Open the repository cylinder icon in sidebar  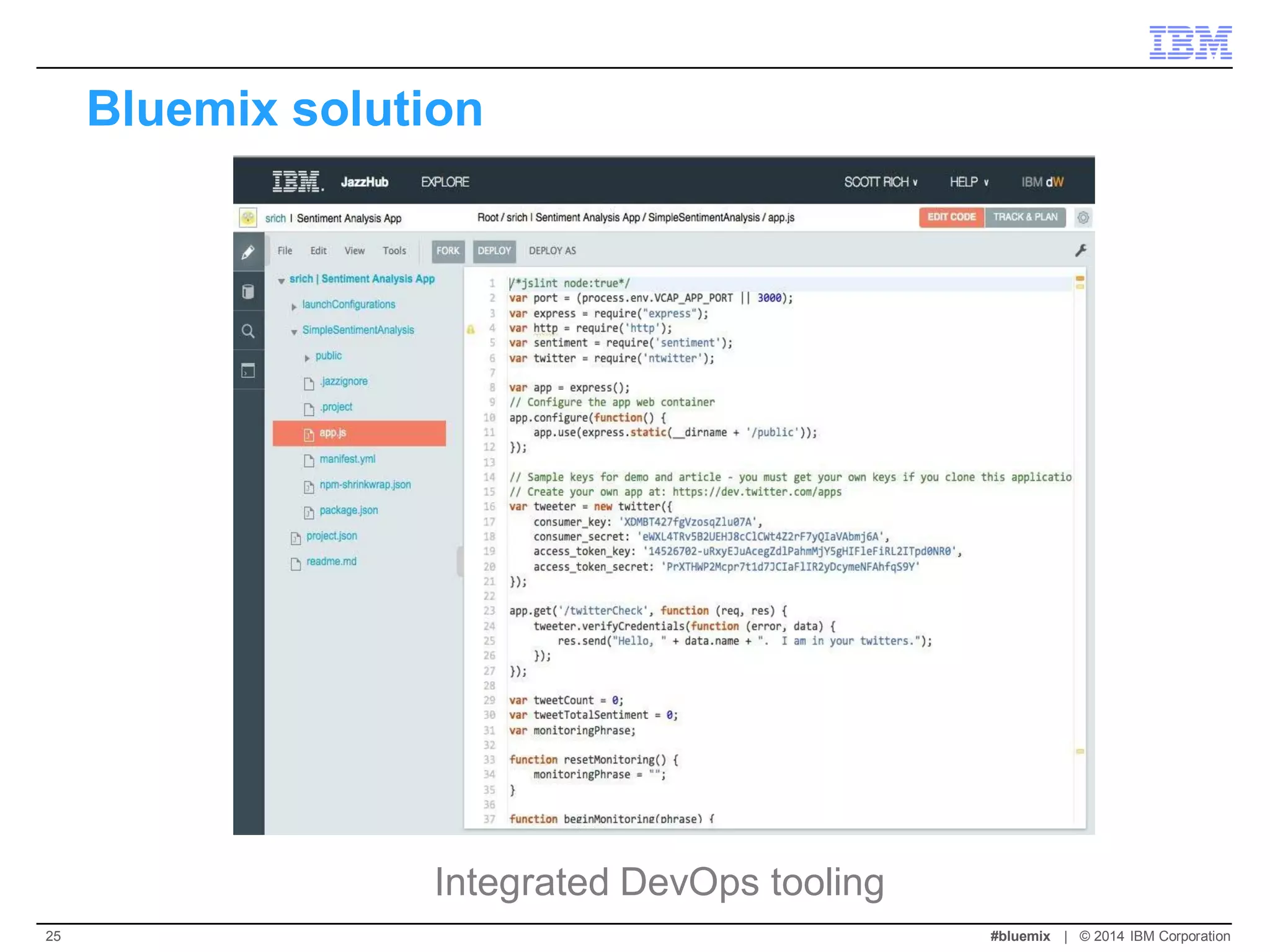248,292
